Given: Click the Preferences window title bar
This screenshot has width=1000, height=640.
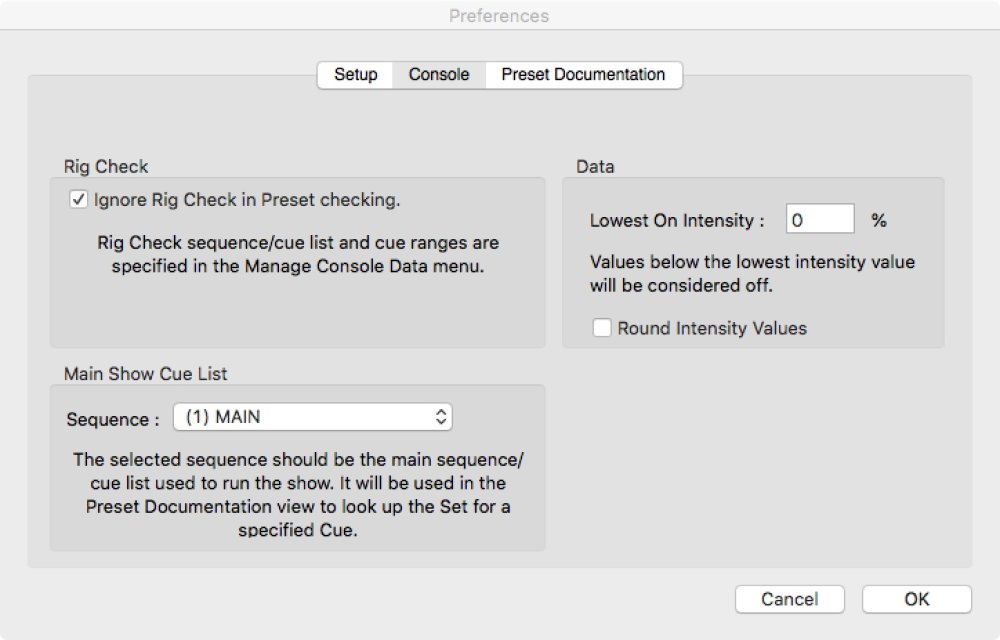Looking at the screenshot, I should (500, 15).
